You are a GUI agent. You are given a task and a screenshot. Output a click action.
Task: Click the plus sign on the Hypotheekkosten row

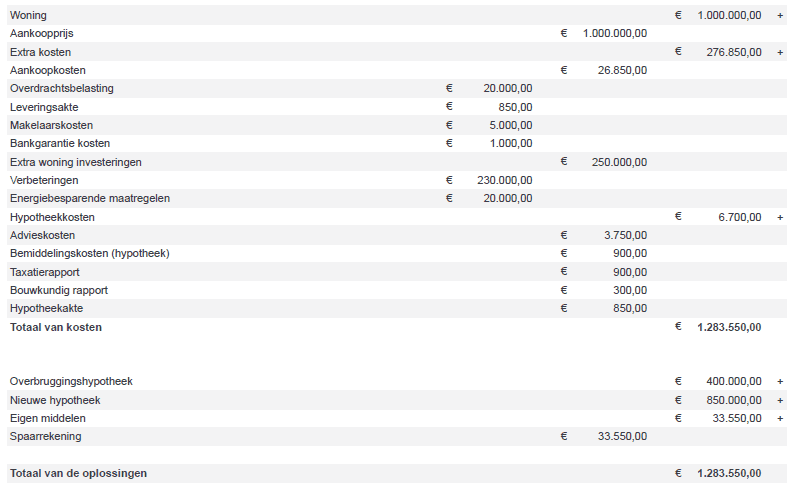click(780, 217)
